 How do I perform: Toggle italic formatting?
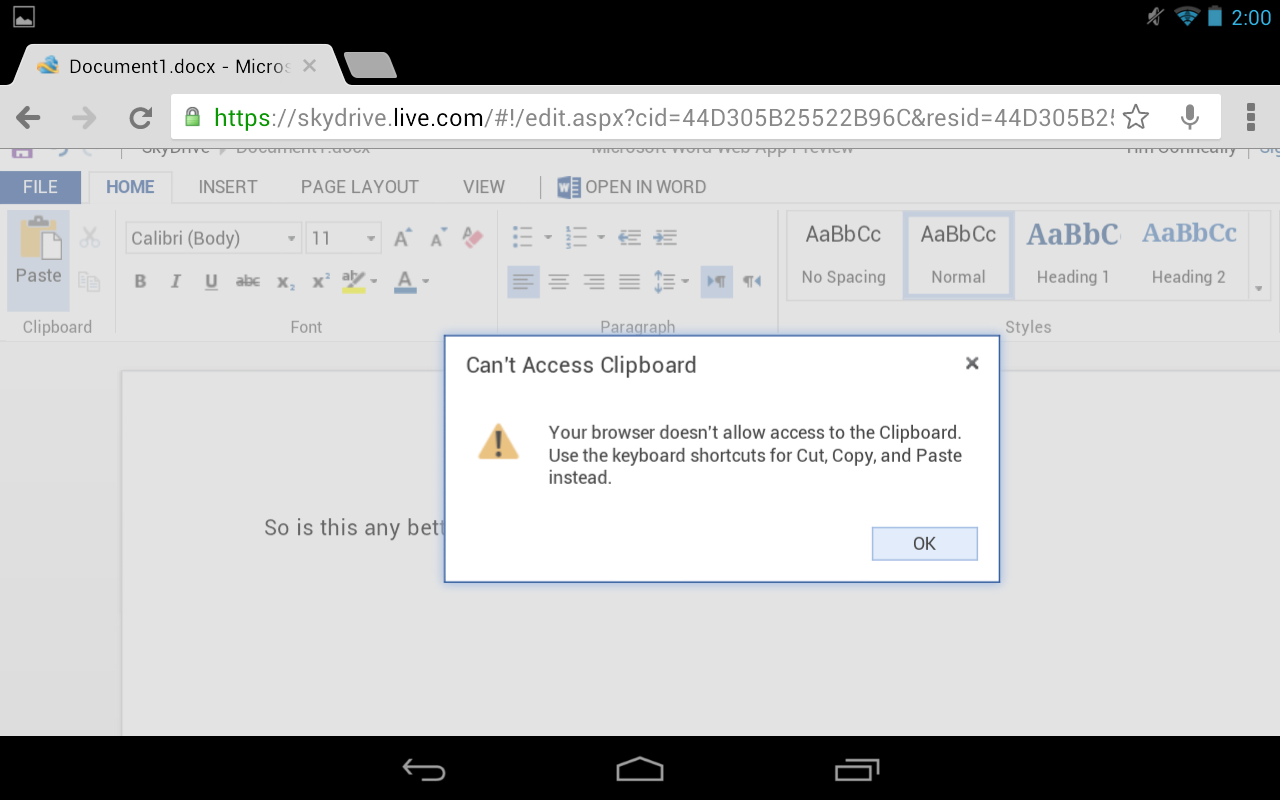coord(175,281)
